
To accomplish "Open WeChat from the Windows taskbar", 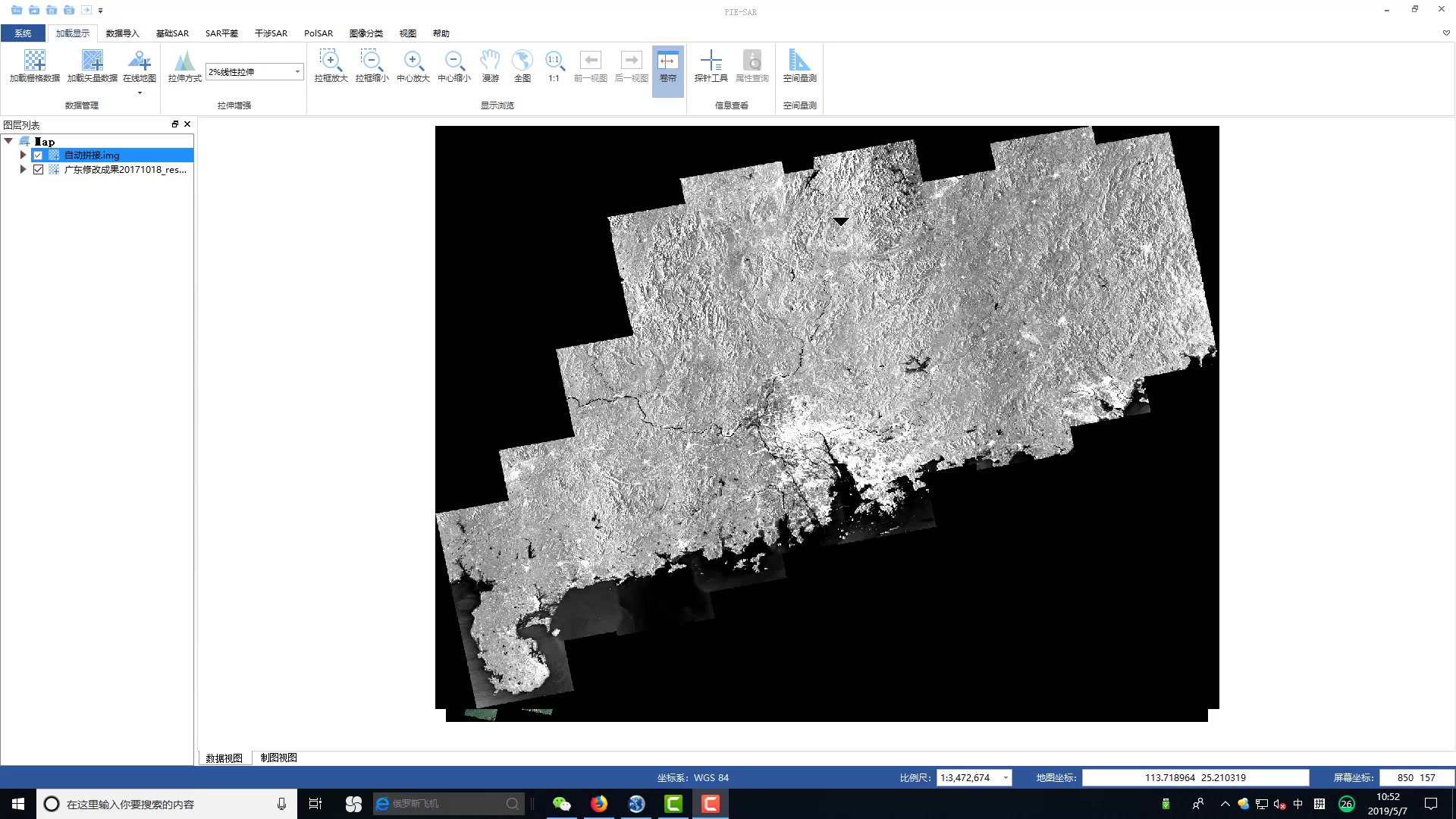I will click(561, 804).
